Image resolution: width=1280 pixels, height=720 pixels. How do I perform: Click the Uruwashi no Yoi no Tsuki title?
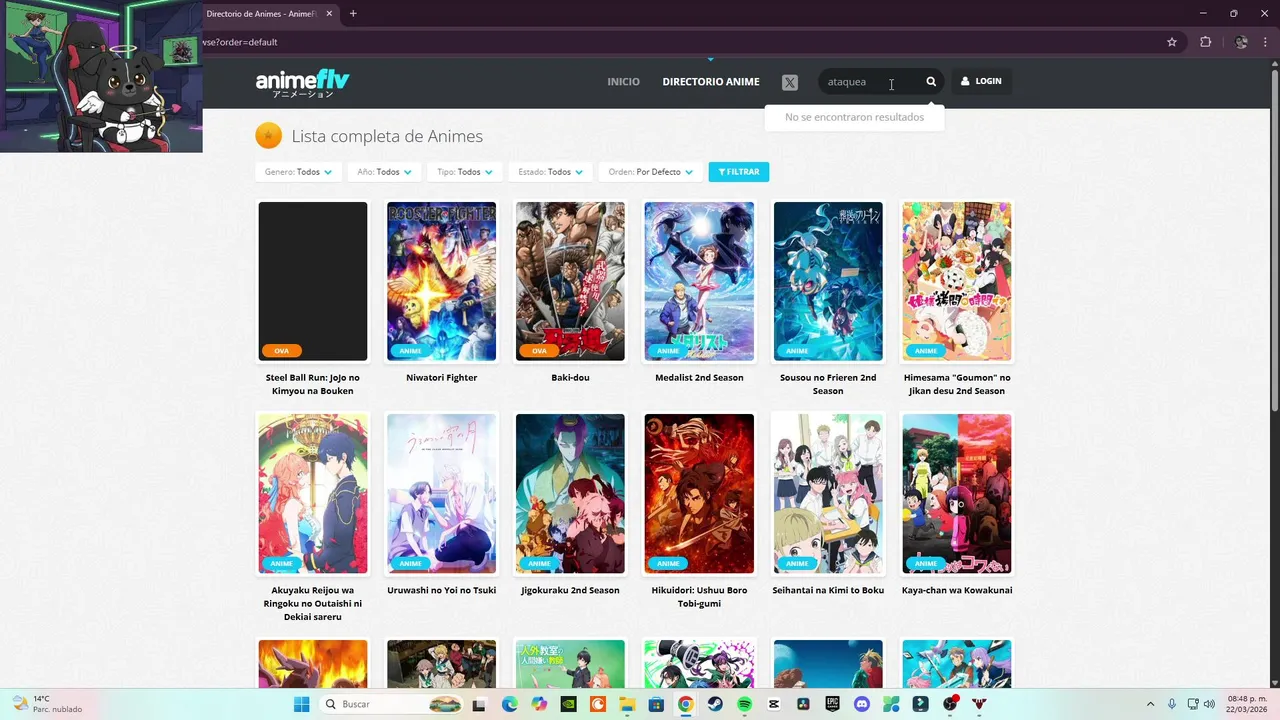441,590
